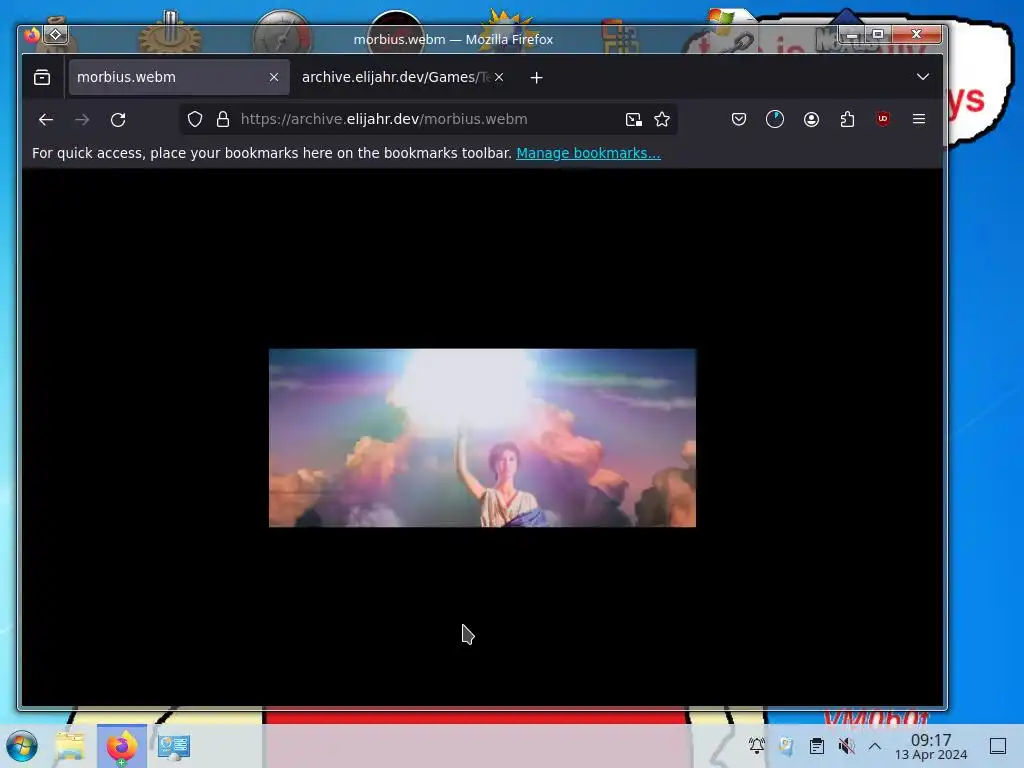Open clipboard tray icon

tap(816, 746)
